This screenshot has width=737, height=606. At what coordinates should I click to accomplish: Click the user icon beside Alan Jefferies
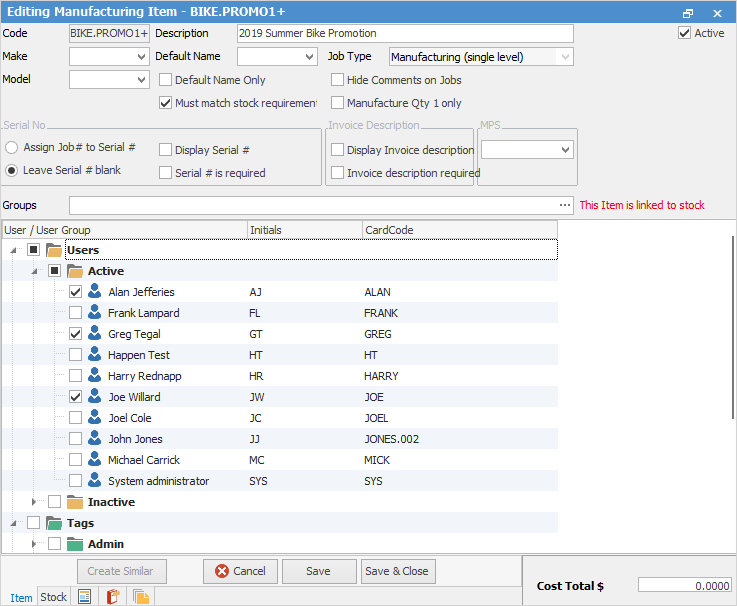[x=95, y=292]
